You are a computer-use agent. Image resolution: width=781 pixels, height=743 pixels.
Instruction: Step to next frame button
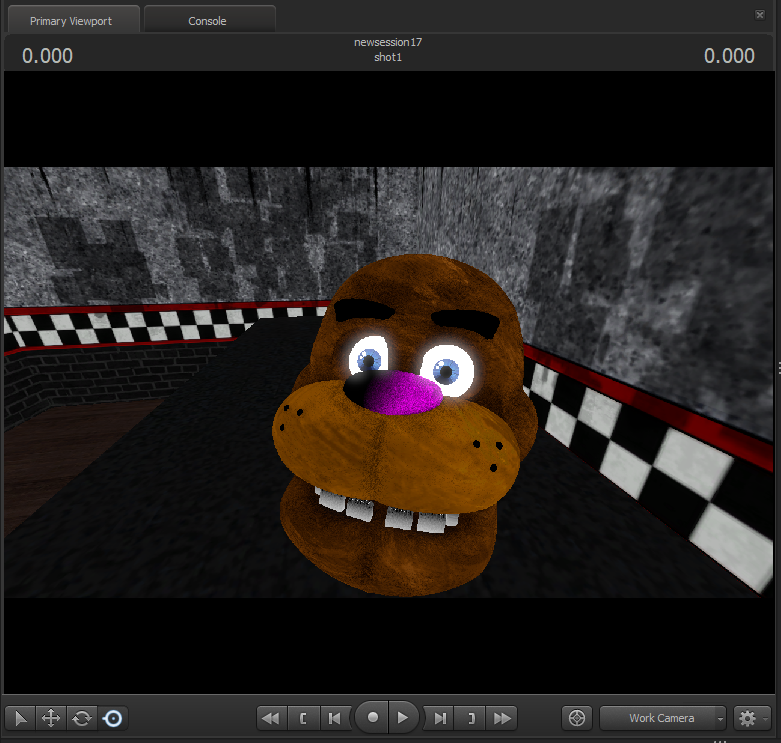pos(439,718)
